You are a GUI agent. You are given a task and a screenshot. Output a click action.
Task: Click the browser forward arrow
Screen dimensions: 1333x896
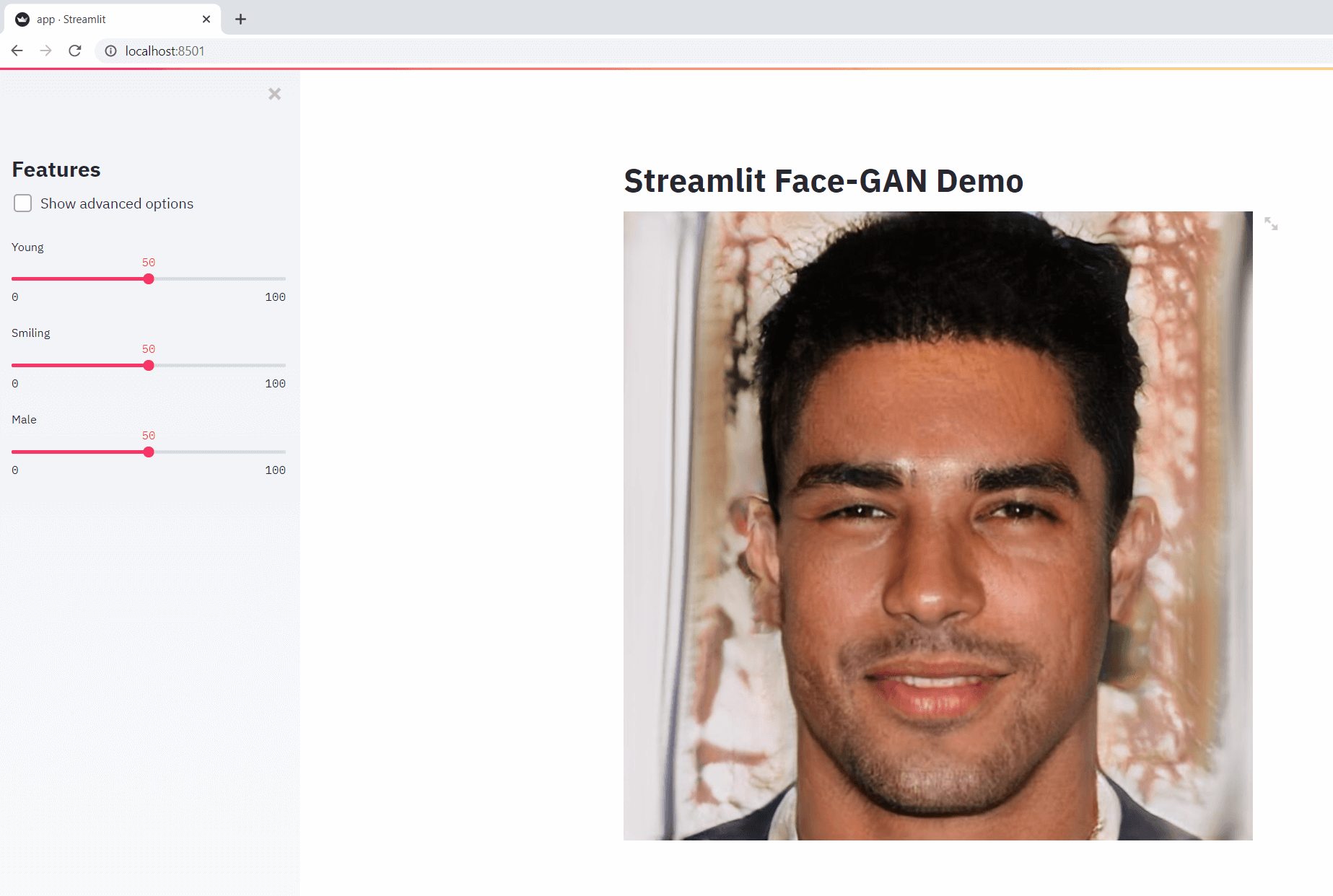point(46,50)
